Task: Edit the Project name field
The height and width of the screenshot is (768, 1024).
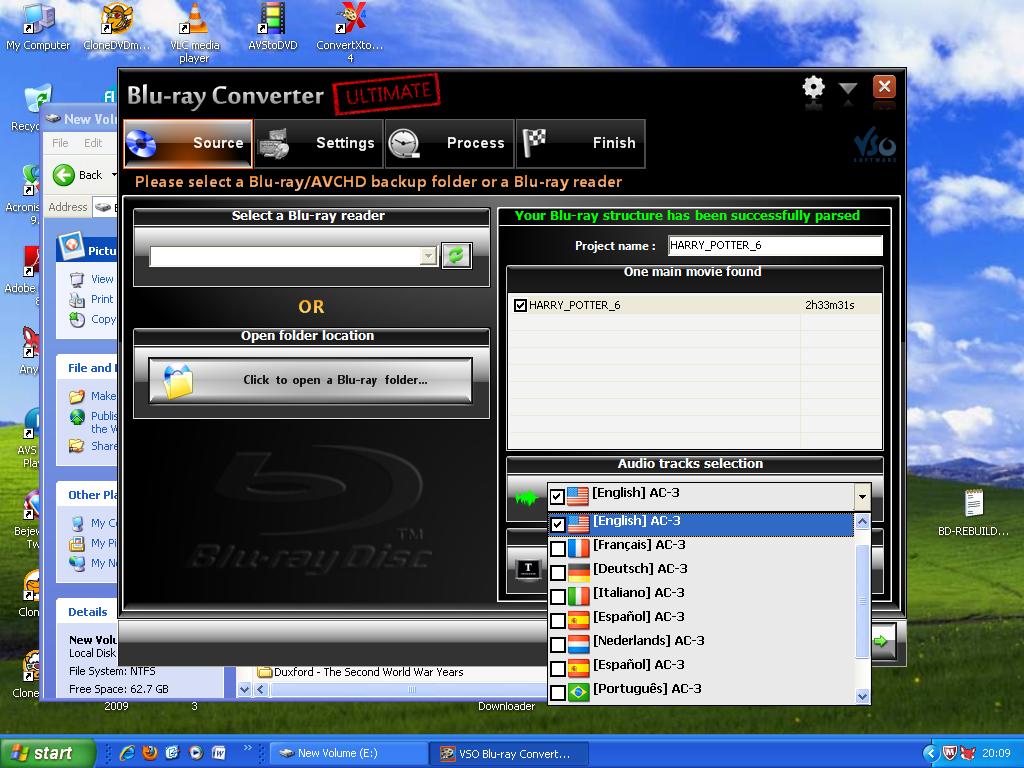Action: [775, 246]
